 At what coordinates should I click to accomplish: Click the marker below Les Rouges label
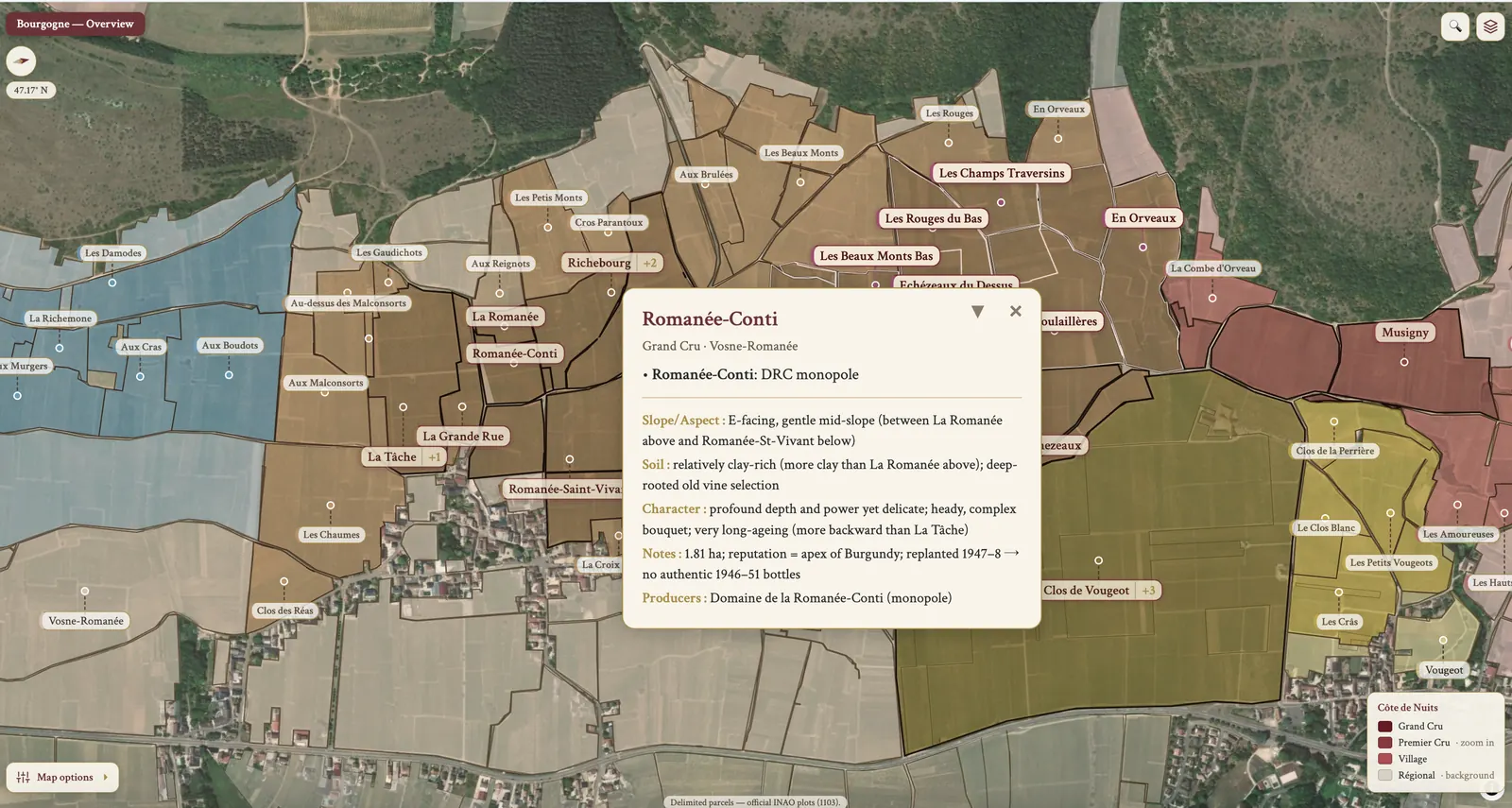click(x=949, y=143)
